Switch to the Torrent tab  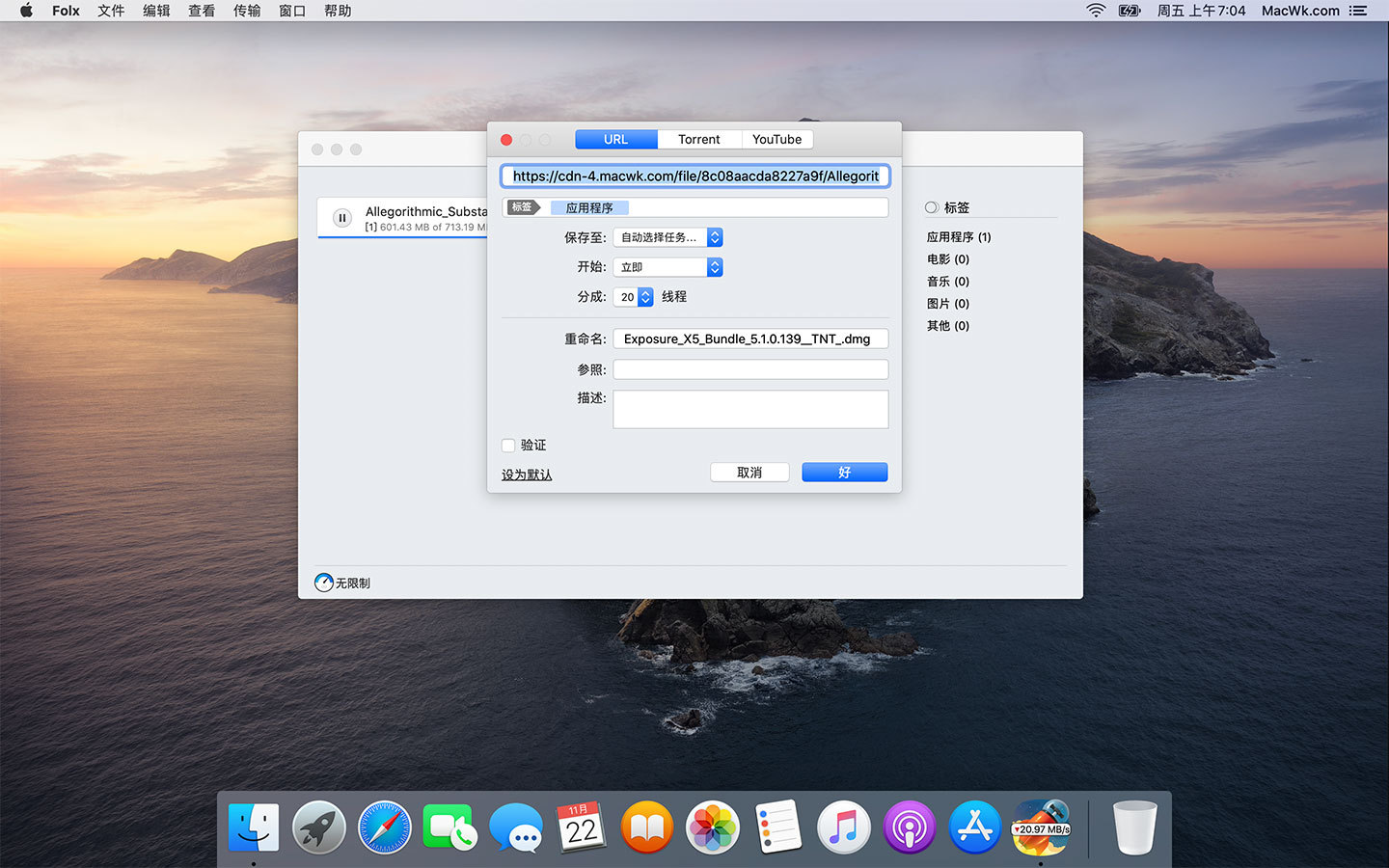[x=698, y=140]
